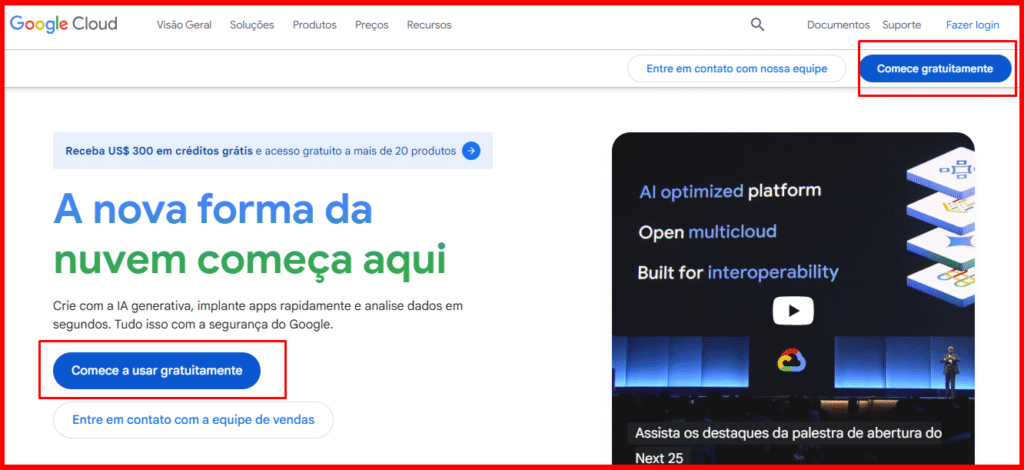Open the Soluções menu
The image size is (1024, 470).
252,25
